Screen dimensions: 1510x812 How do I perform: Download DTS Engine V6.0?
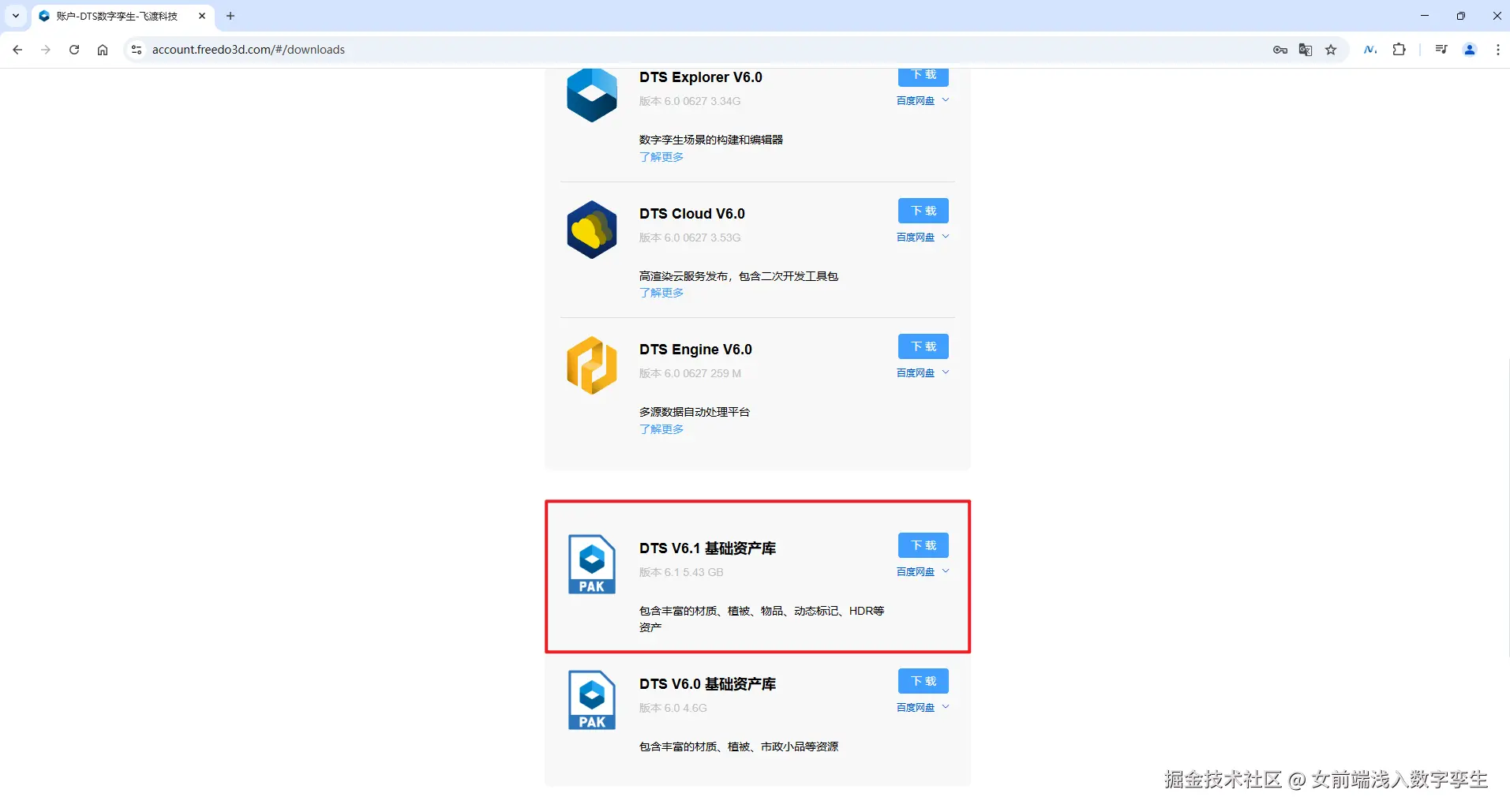pos(924,346)
